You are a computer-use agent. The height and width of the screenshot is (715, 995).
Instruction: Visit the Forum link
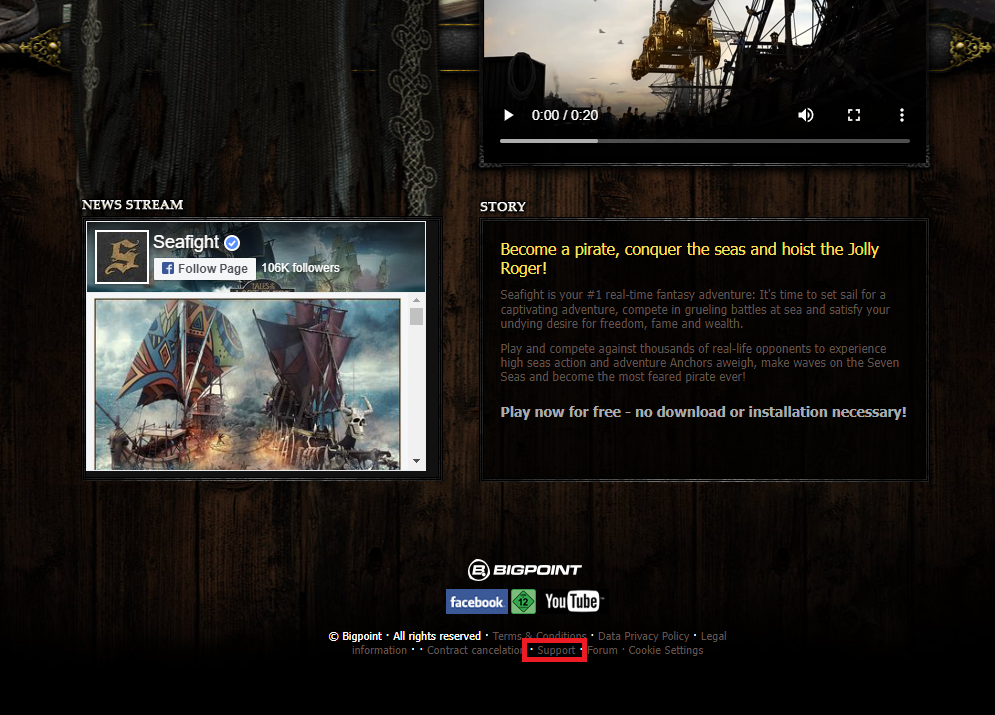click(x=602, y=650)
